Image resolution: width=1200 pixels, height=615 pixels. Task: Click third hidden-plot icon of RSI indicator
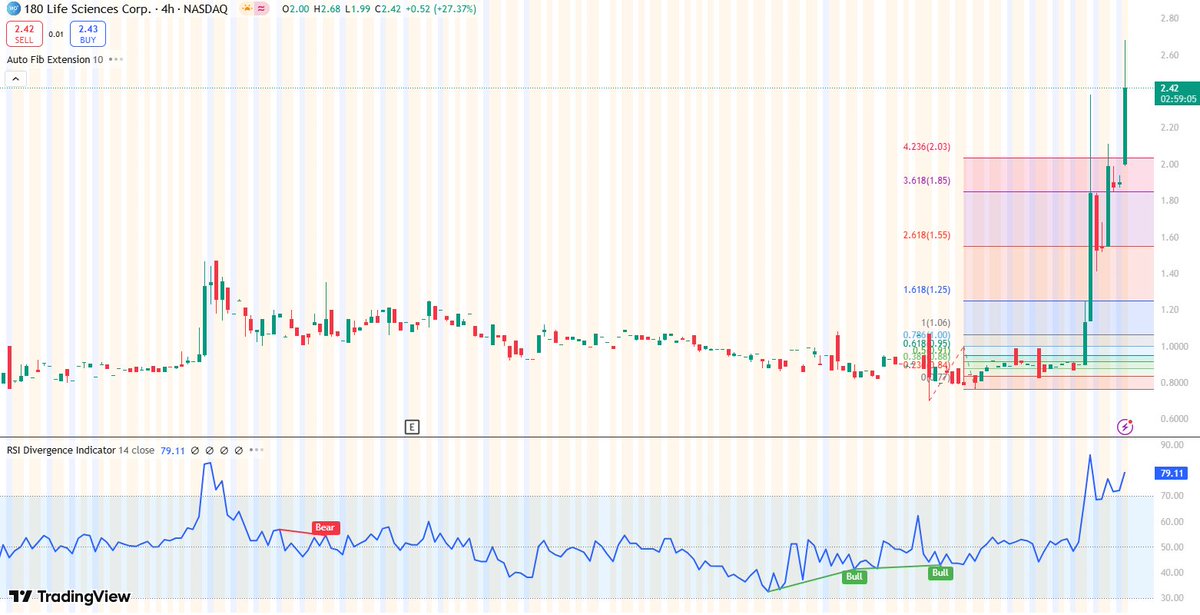point(225,450)
